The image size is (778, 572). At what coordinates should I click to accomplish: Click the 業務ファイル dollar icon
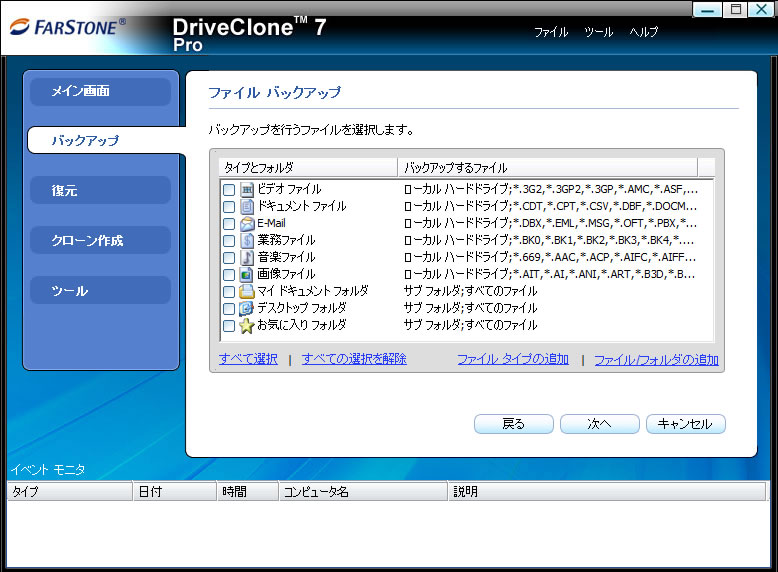[x=247, y=241]
